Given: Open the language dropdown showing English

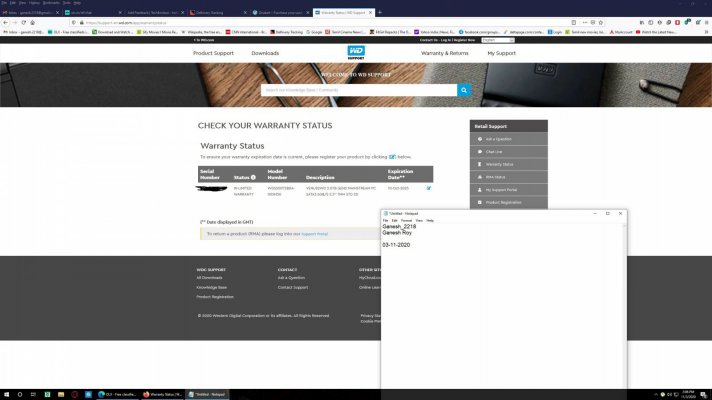Looking at the screenshot, I should tap(498, 40).
